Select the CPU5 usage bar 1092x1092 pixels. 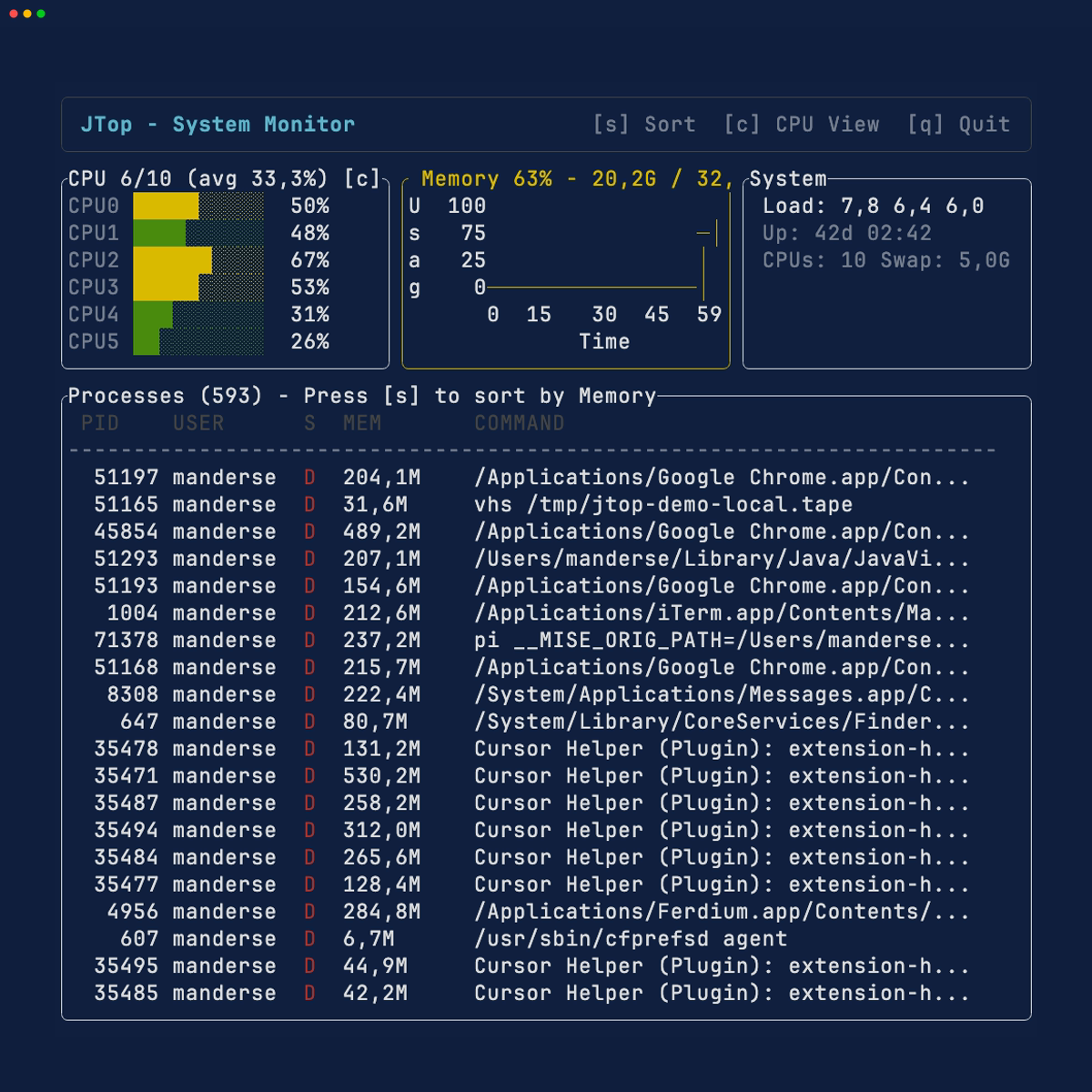pos(198,341)
